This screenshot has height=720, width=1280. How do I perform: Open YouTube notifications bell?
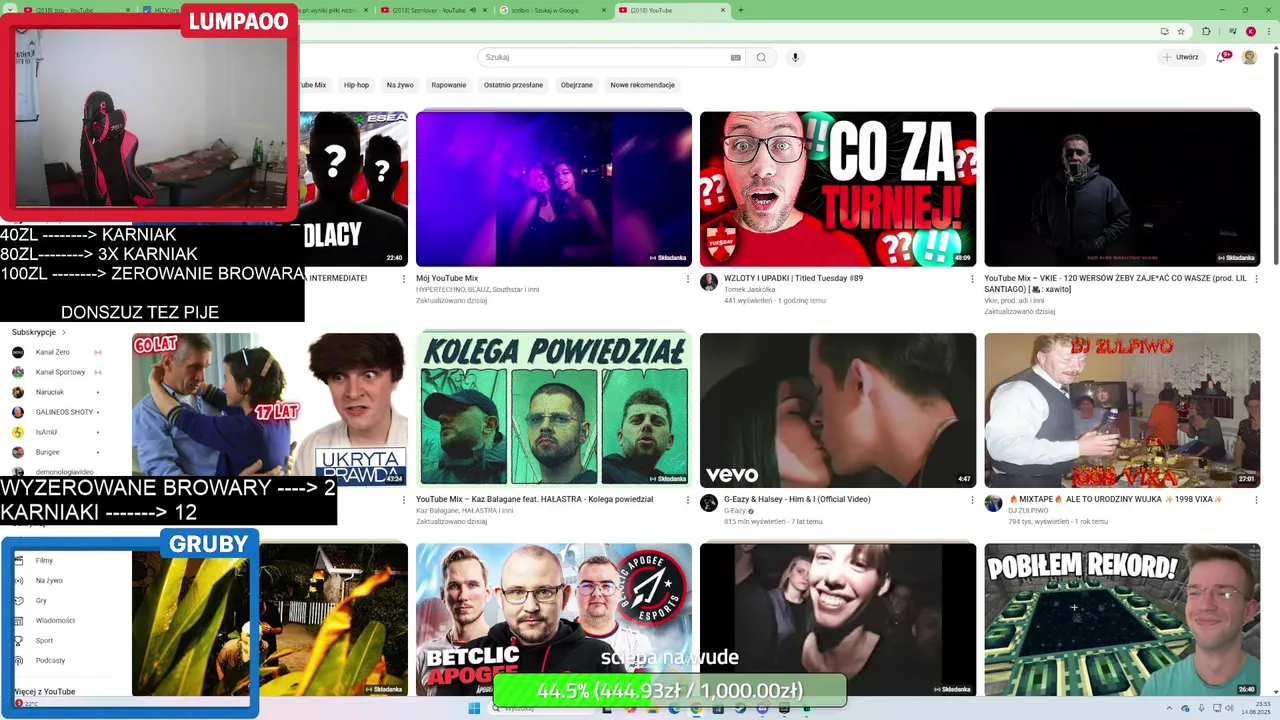[x=1221, y=57]
